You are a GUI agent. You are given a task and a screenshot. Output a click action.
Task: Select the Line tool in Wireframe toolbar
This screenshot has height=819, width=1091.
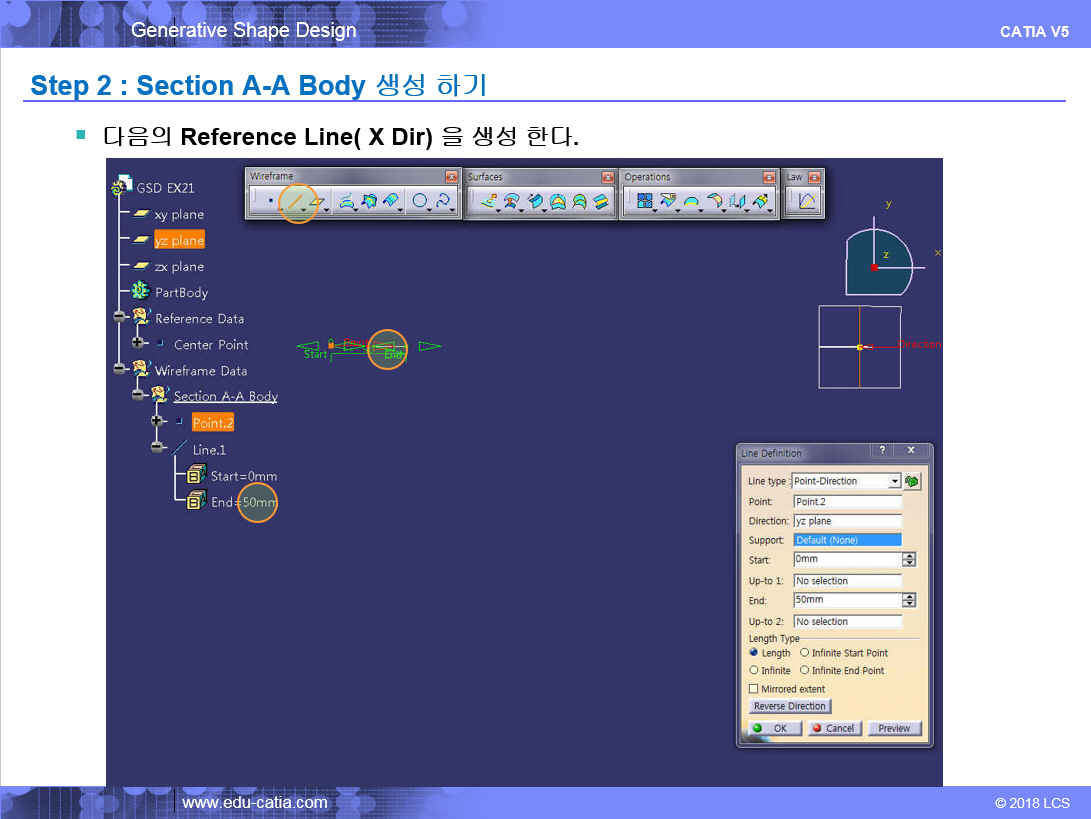(x=296, y=202)
